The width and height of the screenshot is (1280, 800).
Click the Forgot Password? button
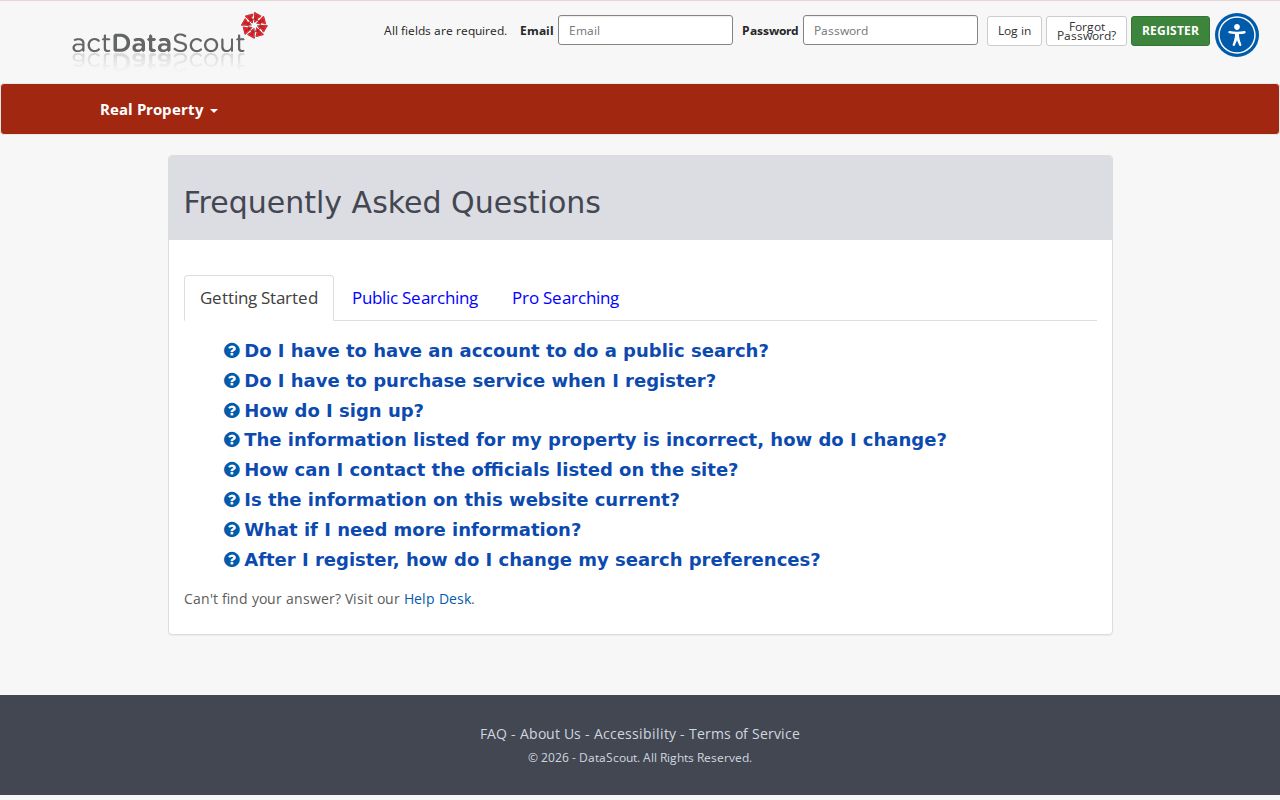point(1086,31)
